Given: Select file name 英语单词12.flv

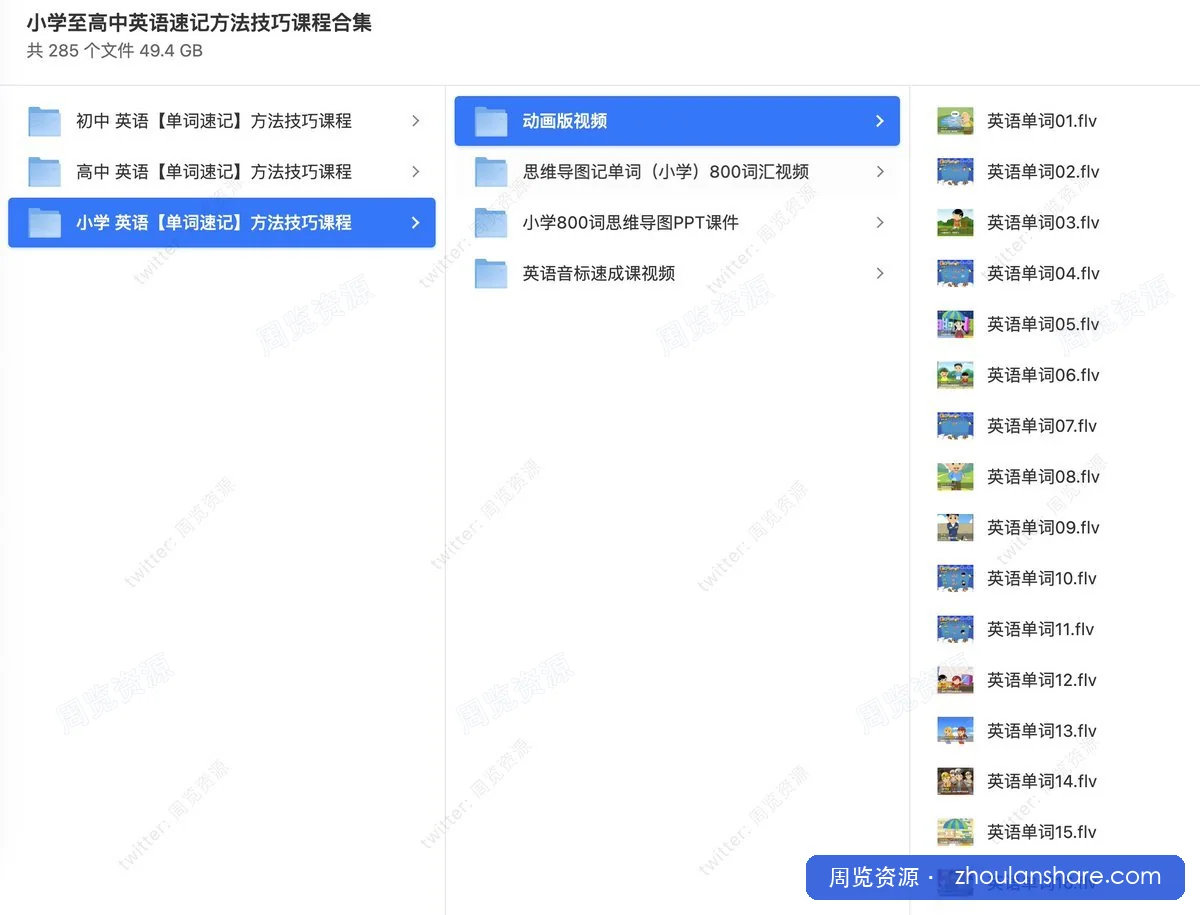Looking at the screenshot, I should tap(1042, 680).
